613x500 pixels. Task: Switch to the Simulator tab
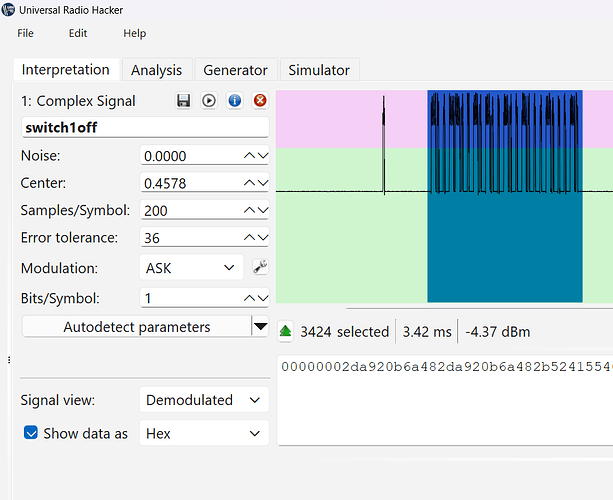coord(319,70)
